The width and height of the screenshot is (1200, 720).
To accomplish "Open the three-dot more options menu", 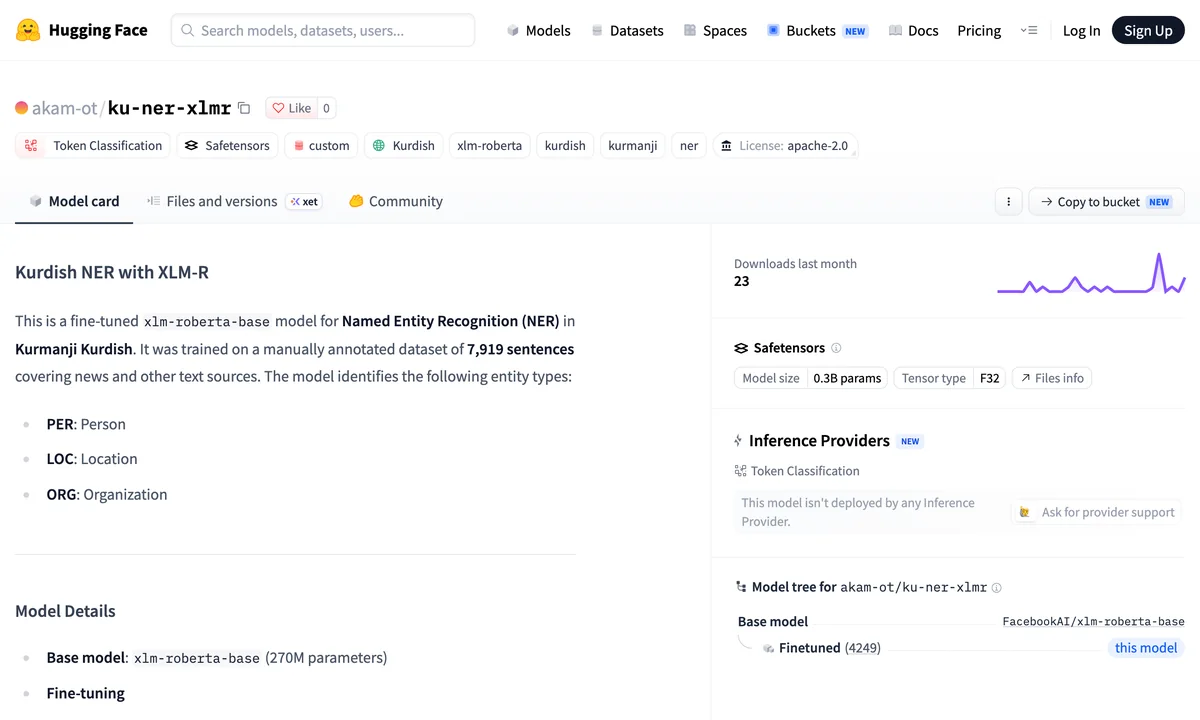I will [x=1008, y=201].
